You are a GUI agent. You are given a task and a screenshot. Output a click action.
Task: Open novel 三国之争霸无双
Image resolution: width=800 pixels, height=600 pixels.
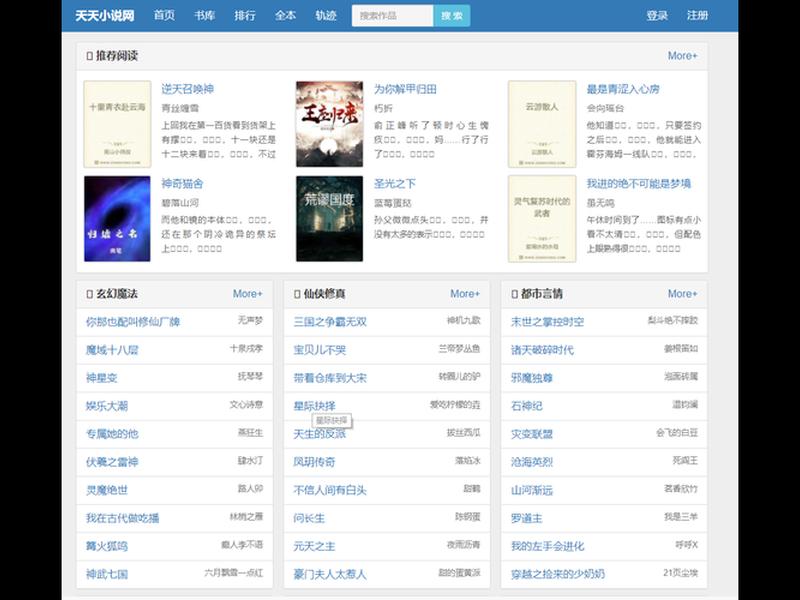[330, 322]
